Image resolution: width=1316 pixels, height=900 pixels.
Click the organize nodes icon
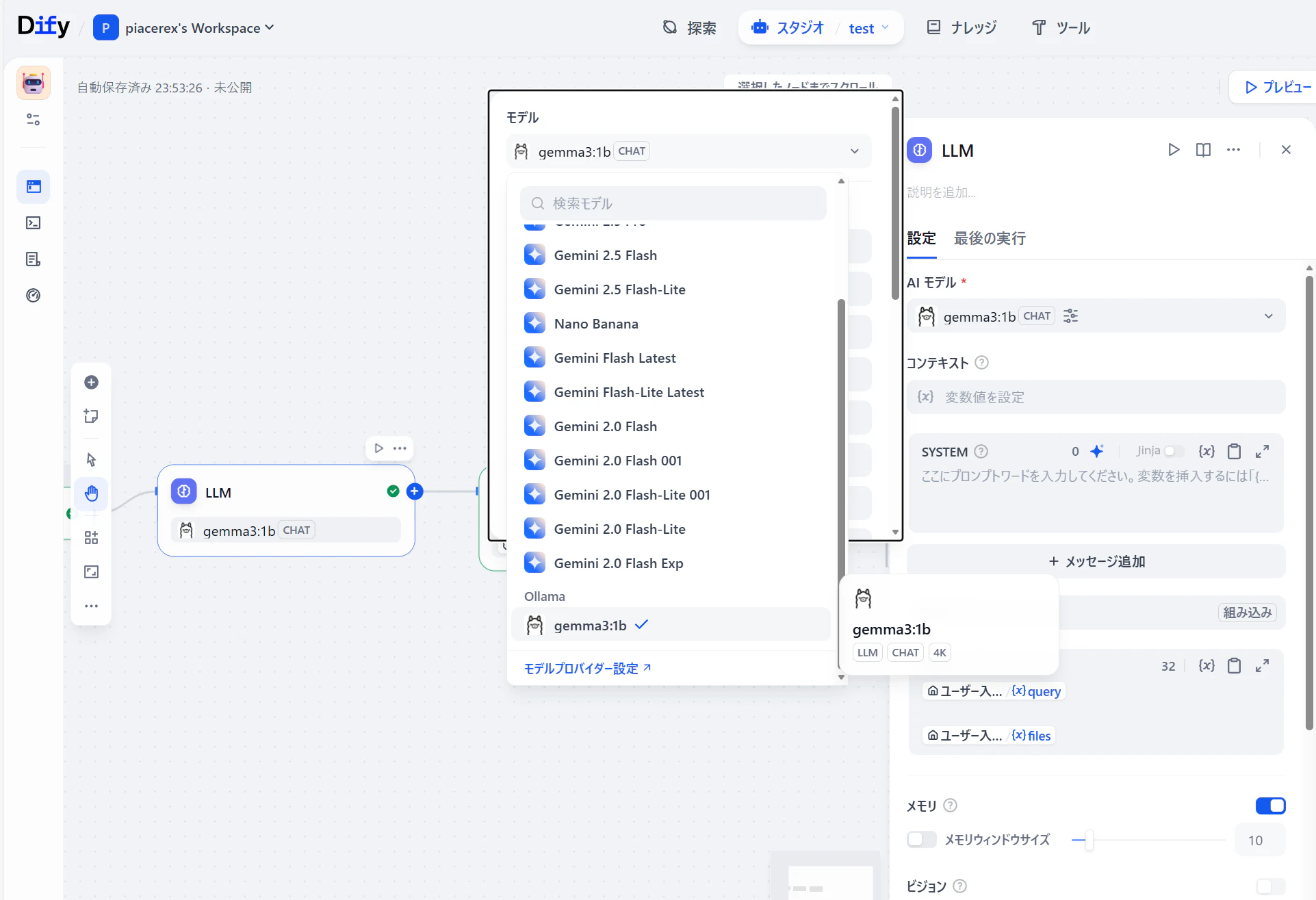point(91,538)
